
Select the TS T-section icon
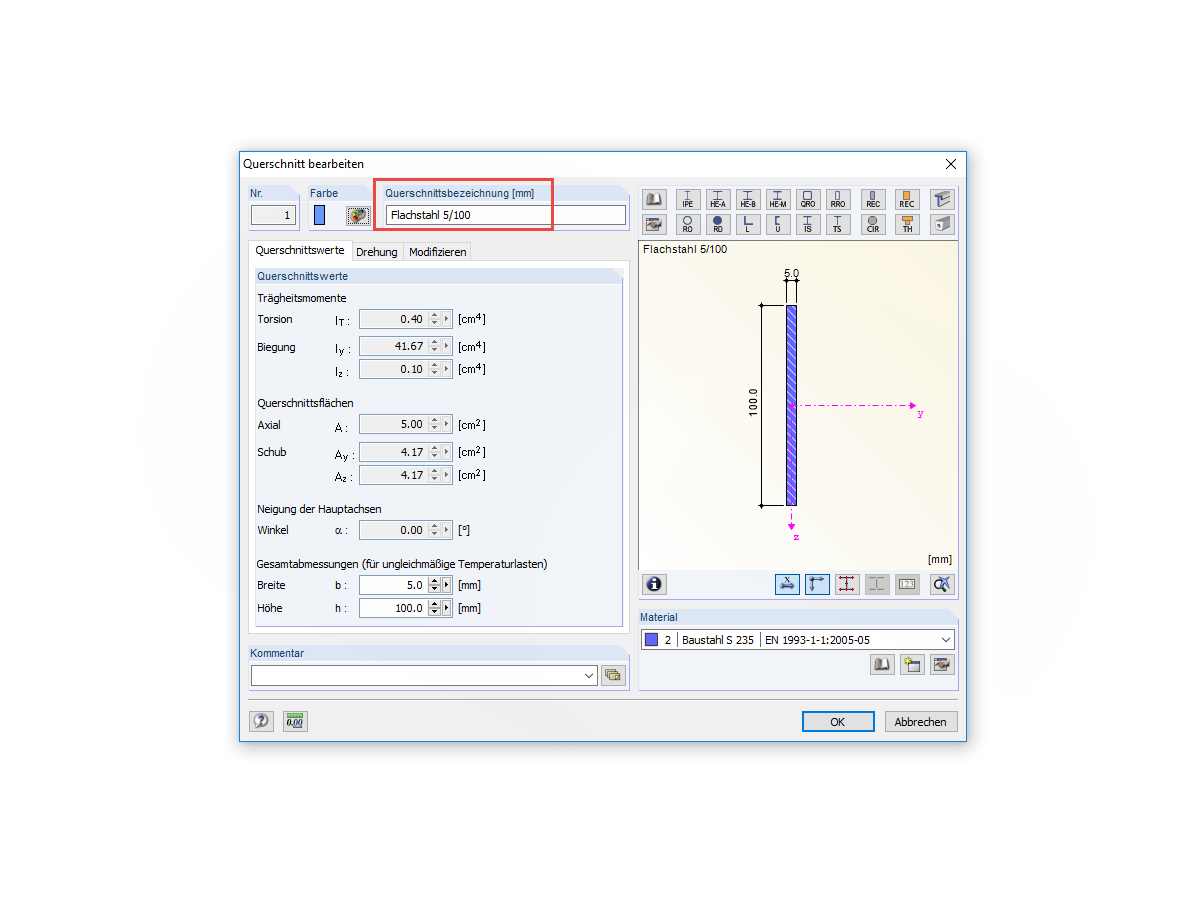(838, 224)
